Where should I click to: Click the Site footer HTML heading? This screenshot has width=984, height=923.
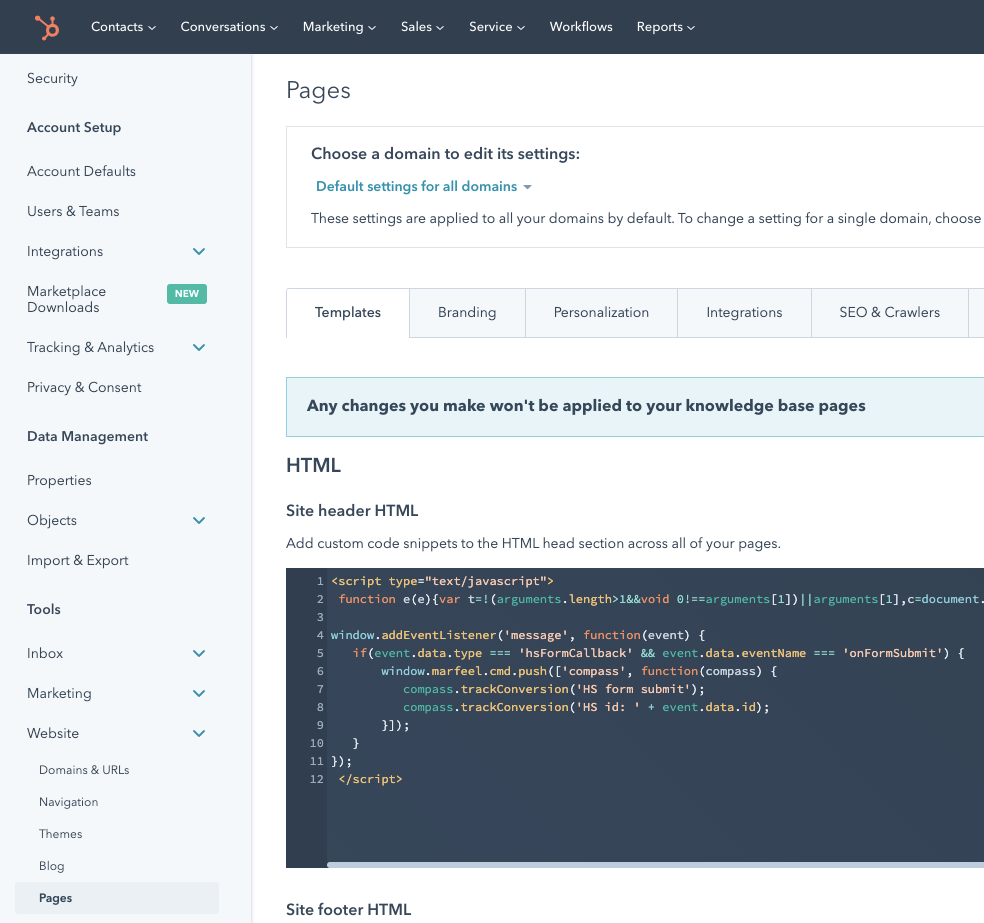click(x=348, y=909)
